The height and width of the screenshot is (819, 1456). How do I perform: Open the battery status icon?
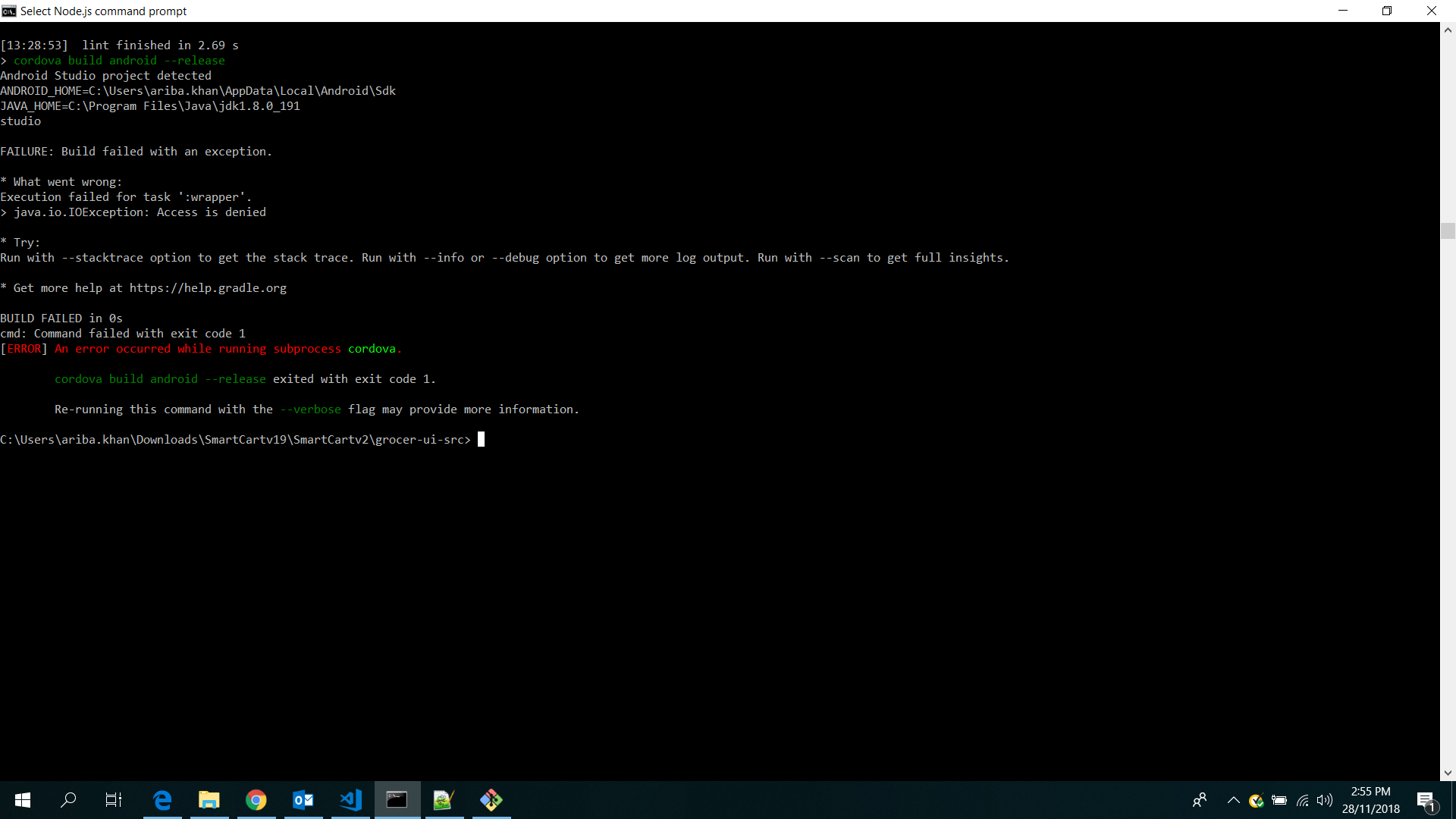click(1279, 800)
